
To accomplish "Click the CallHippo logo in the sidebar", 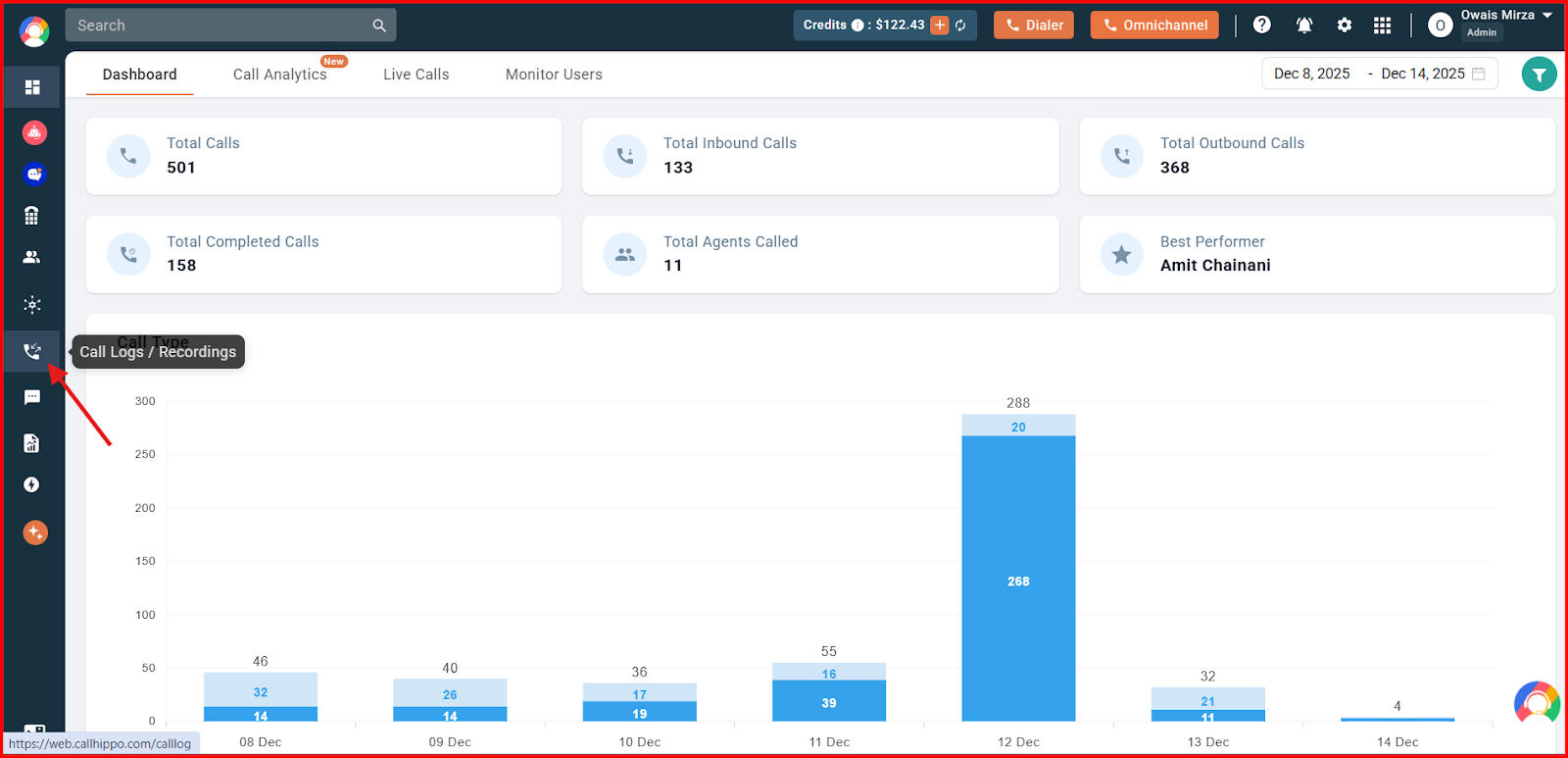I will [x=34, y=31].
